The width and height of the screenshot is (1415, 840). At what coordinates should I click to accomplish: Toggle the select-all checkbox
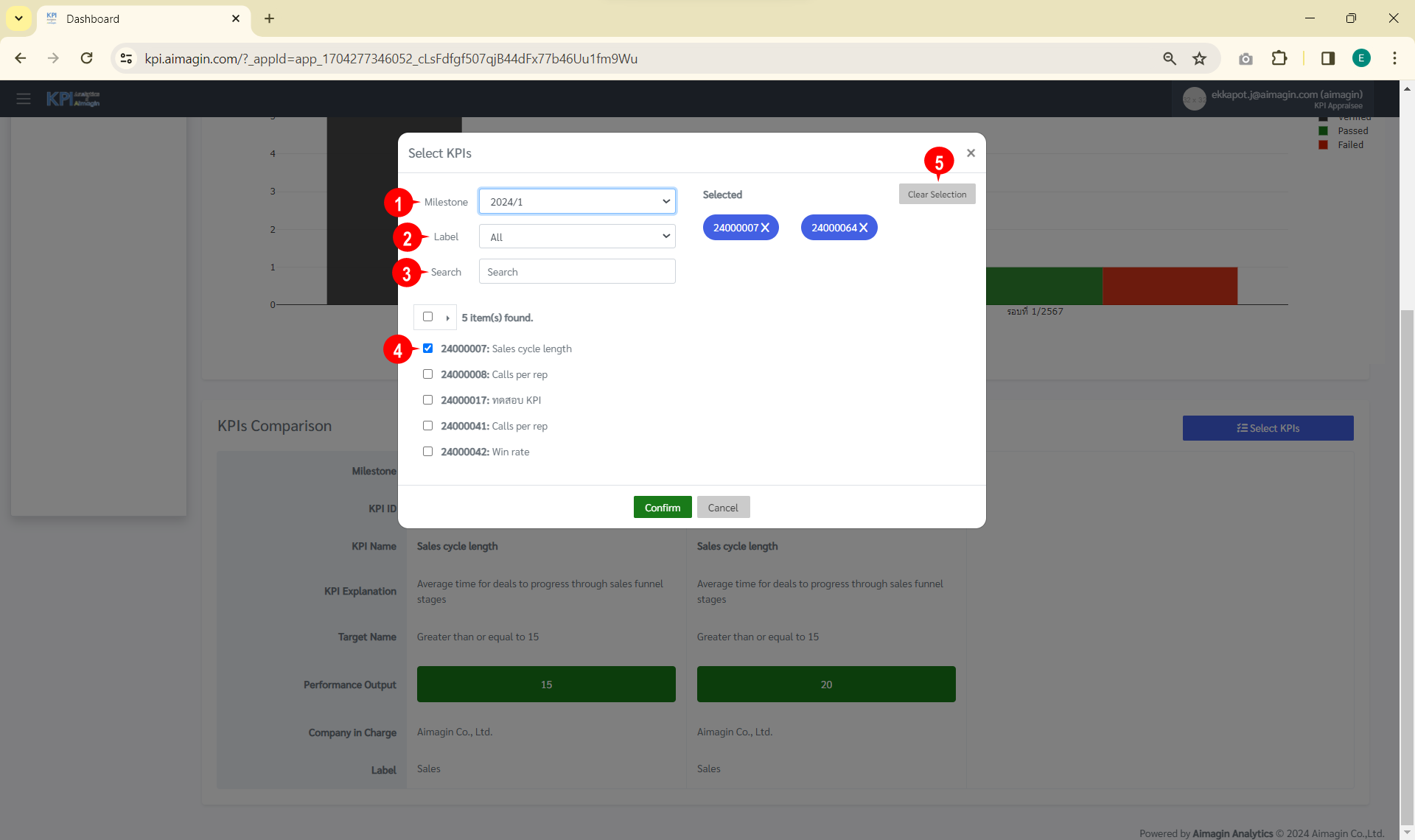(x=427, y=317)
